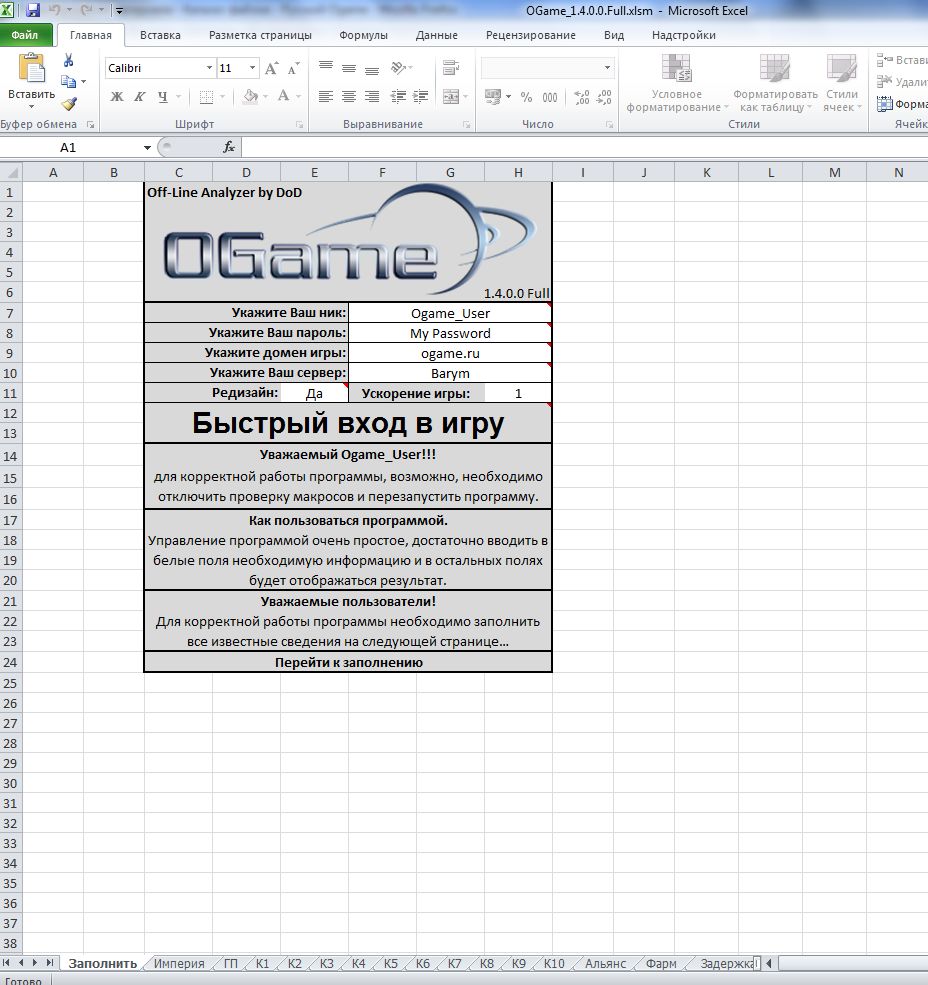
Task: Click the ogame.ru domain cell
Action: [450, 353]
